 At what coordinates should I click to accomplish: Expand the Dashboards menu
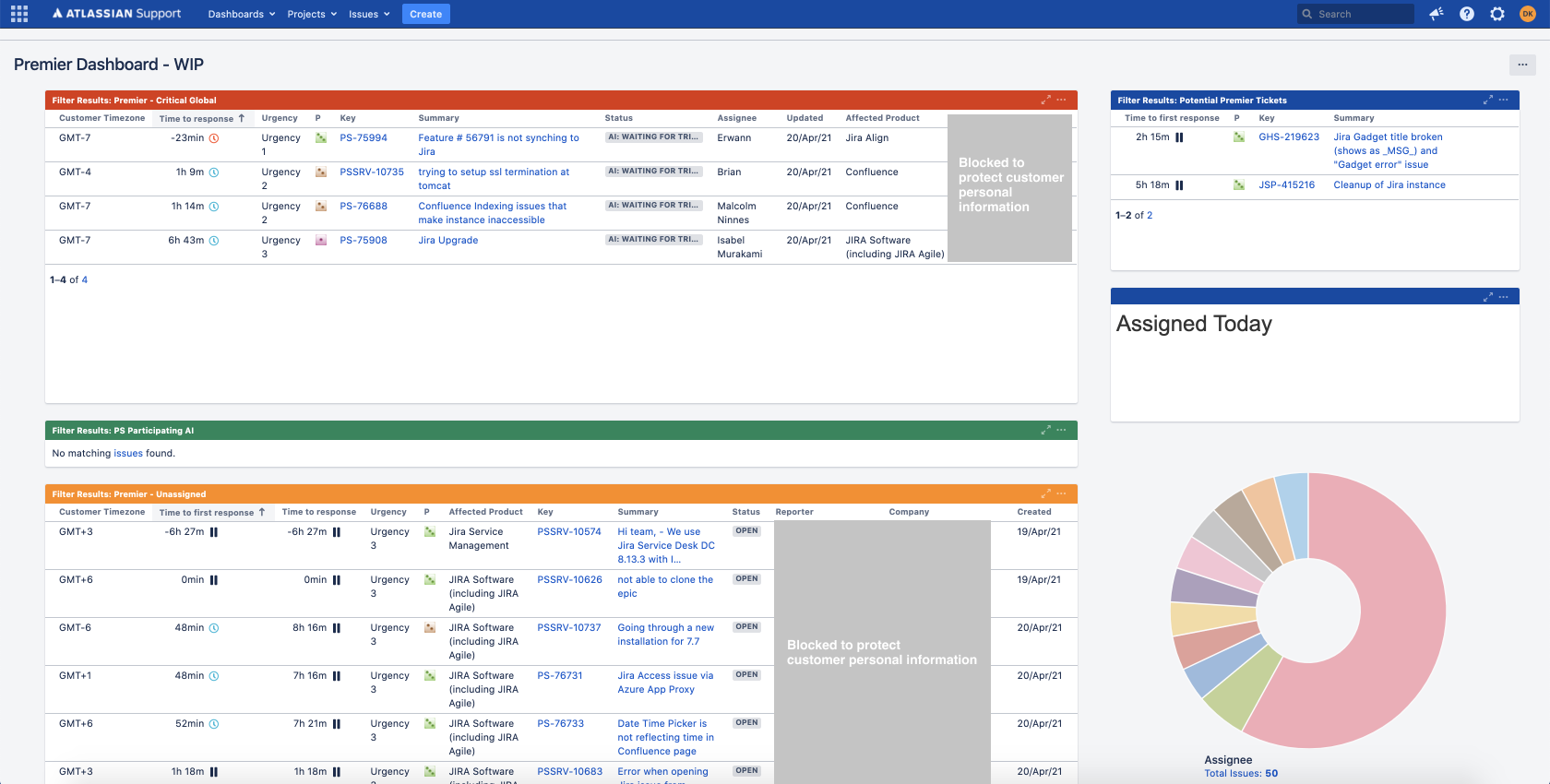click(242, 14)
